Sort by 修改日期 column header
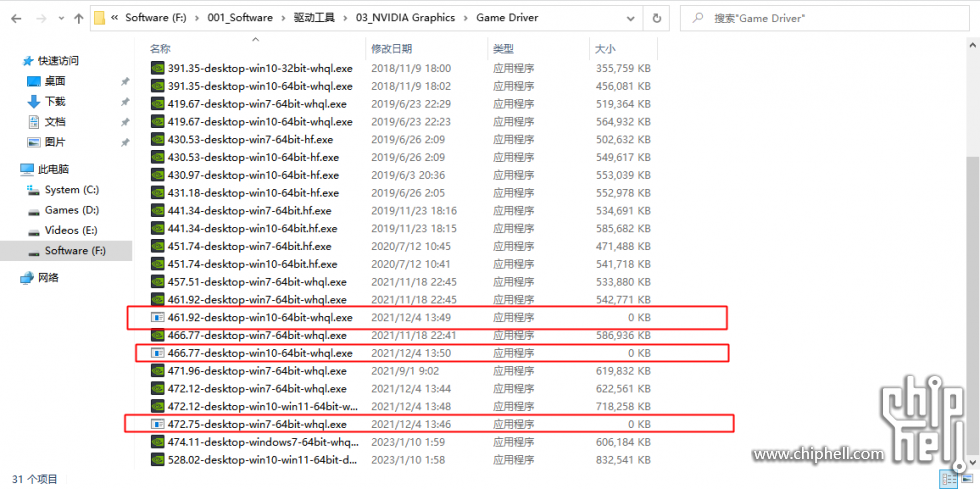This screenshot has height=489, width=980. click(391, 49)
